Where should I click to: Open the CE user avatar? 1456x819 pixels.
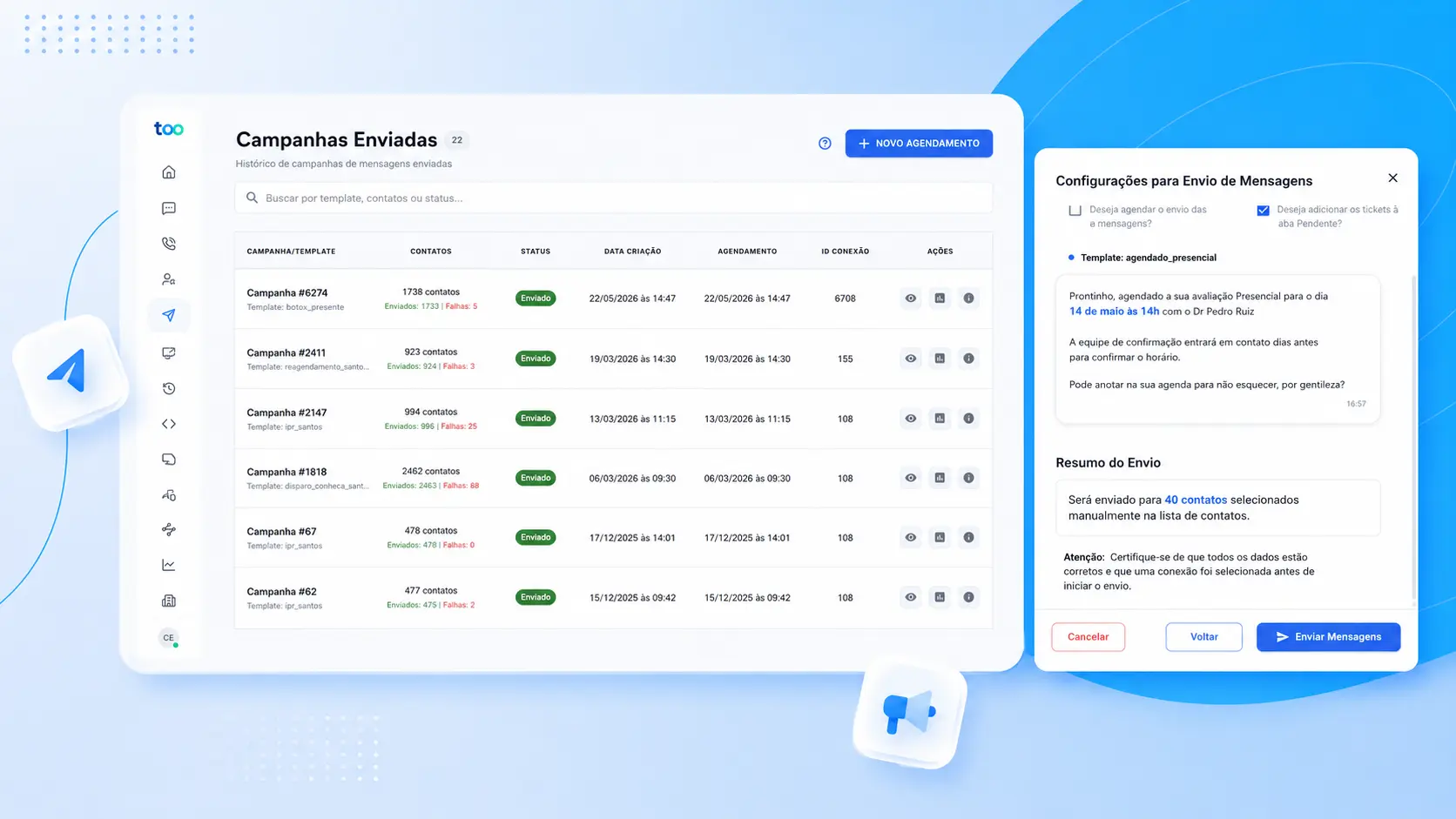pyautogui.click(x=169, y=638)
